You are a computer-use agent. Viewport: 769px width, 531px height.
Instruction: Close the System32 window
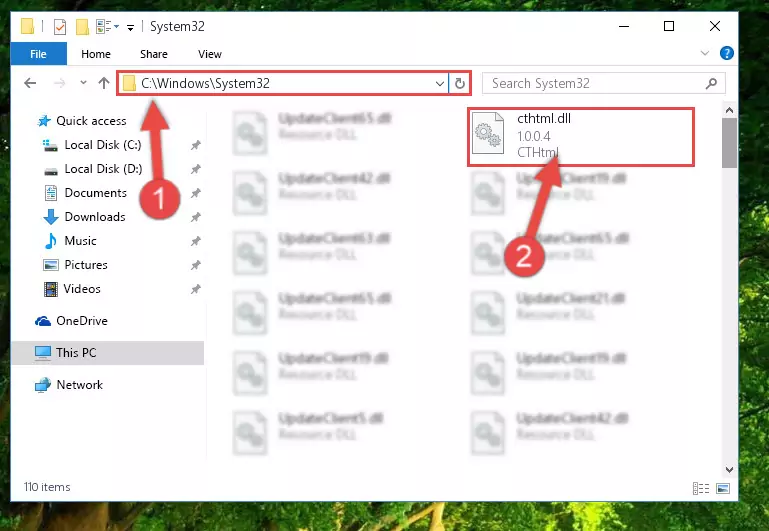point(715,26)
